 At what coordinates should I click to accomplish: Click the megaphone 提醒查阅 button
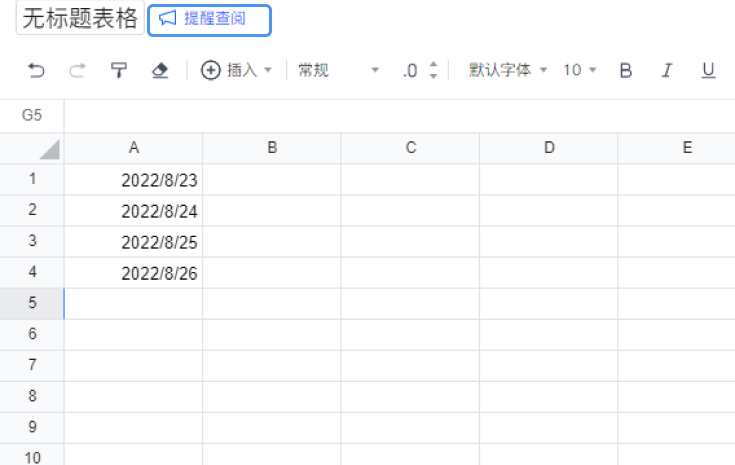(x=210, y=20)
